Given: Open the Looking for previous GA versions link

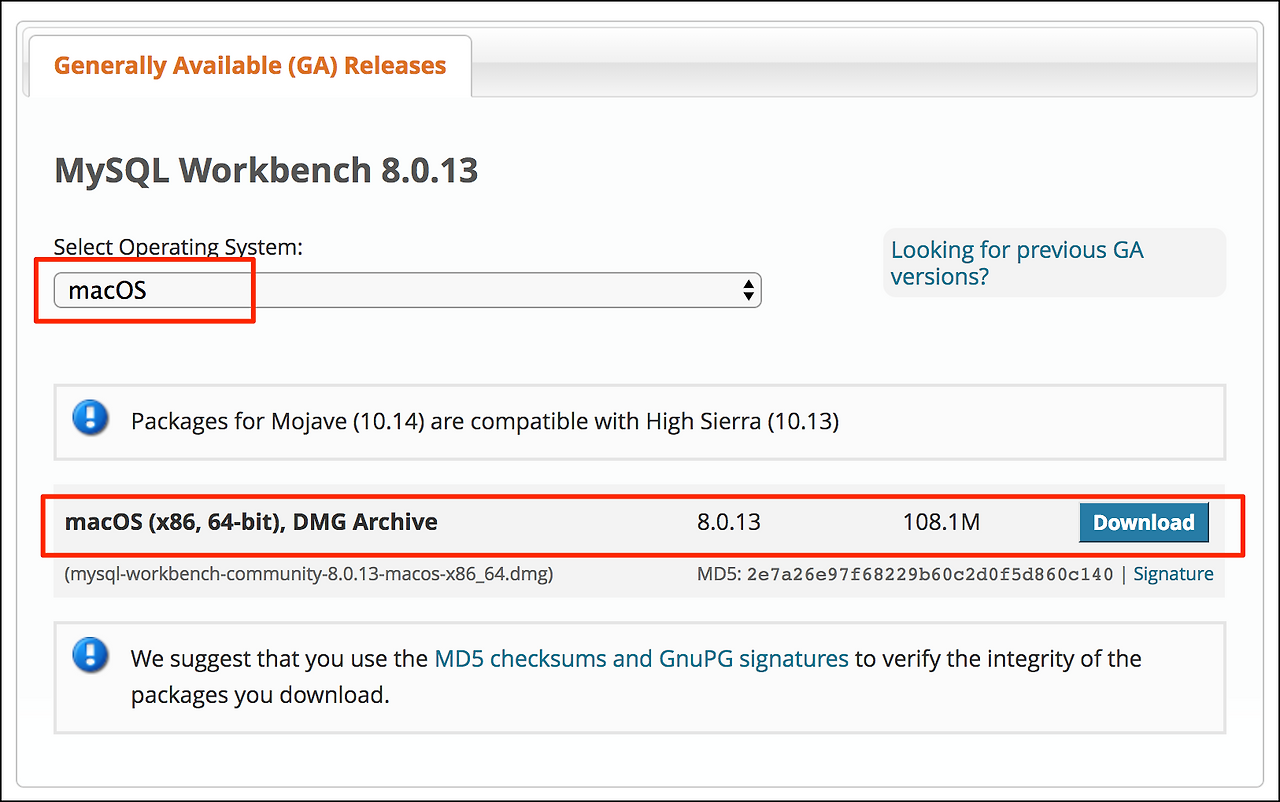Looking at the screenshot, I should click(1016, 263).
